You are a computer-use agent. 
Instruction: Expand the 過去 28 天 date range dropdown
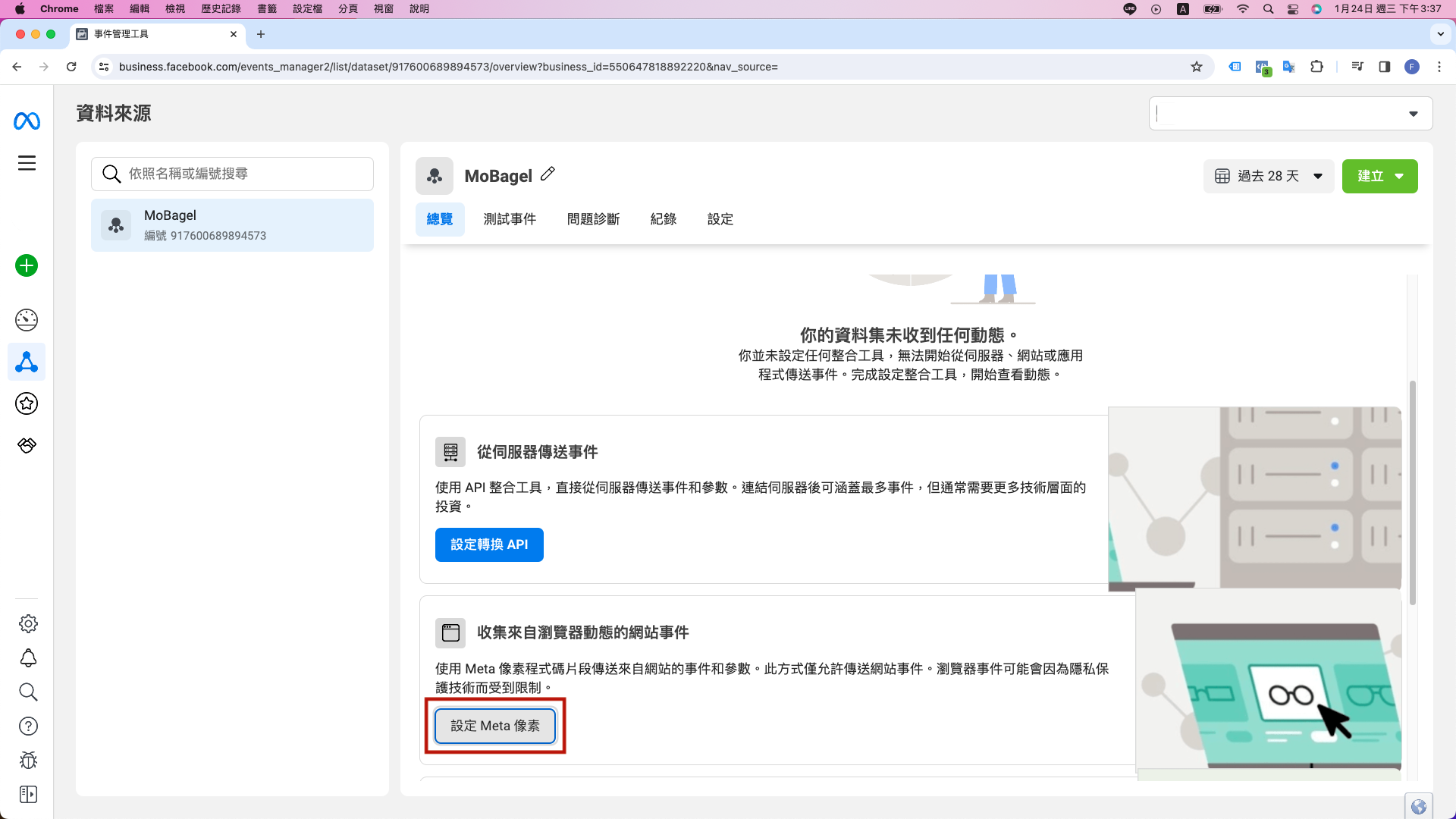click(1269, 176)
